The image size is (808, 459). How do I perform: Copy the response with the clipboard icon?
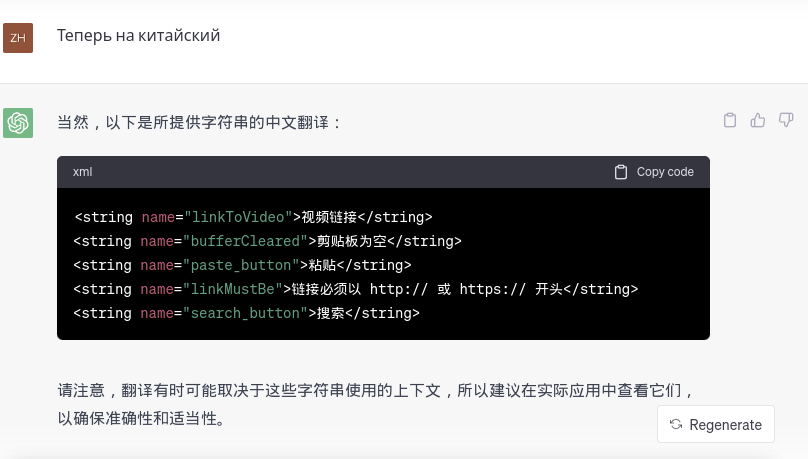click(x=730, y=121)
